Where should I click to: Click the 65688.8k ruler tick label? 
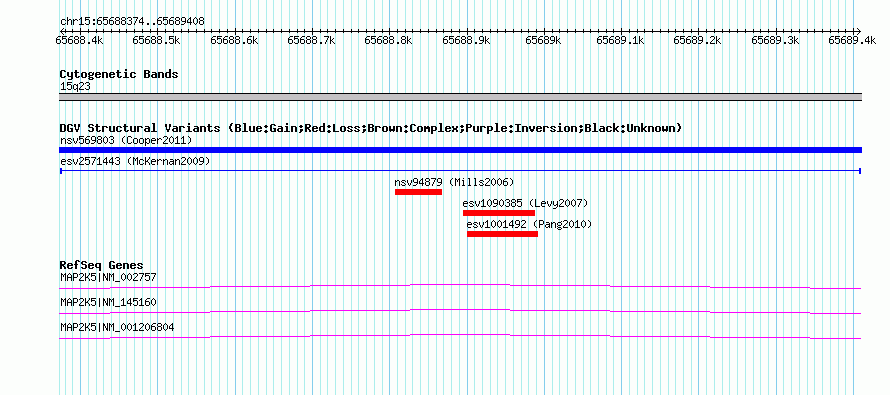(x=388, y=40)
